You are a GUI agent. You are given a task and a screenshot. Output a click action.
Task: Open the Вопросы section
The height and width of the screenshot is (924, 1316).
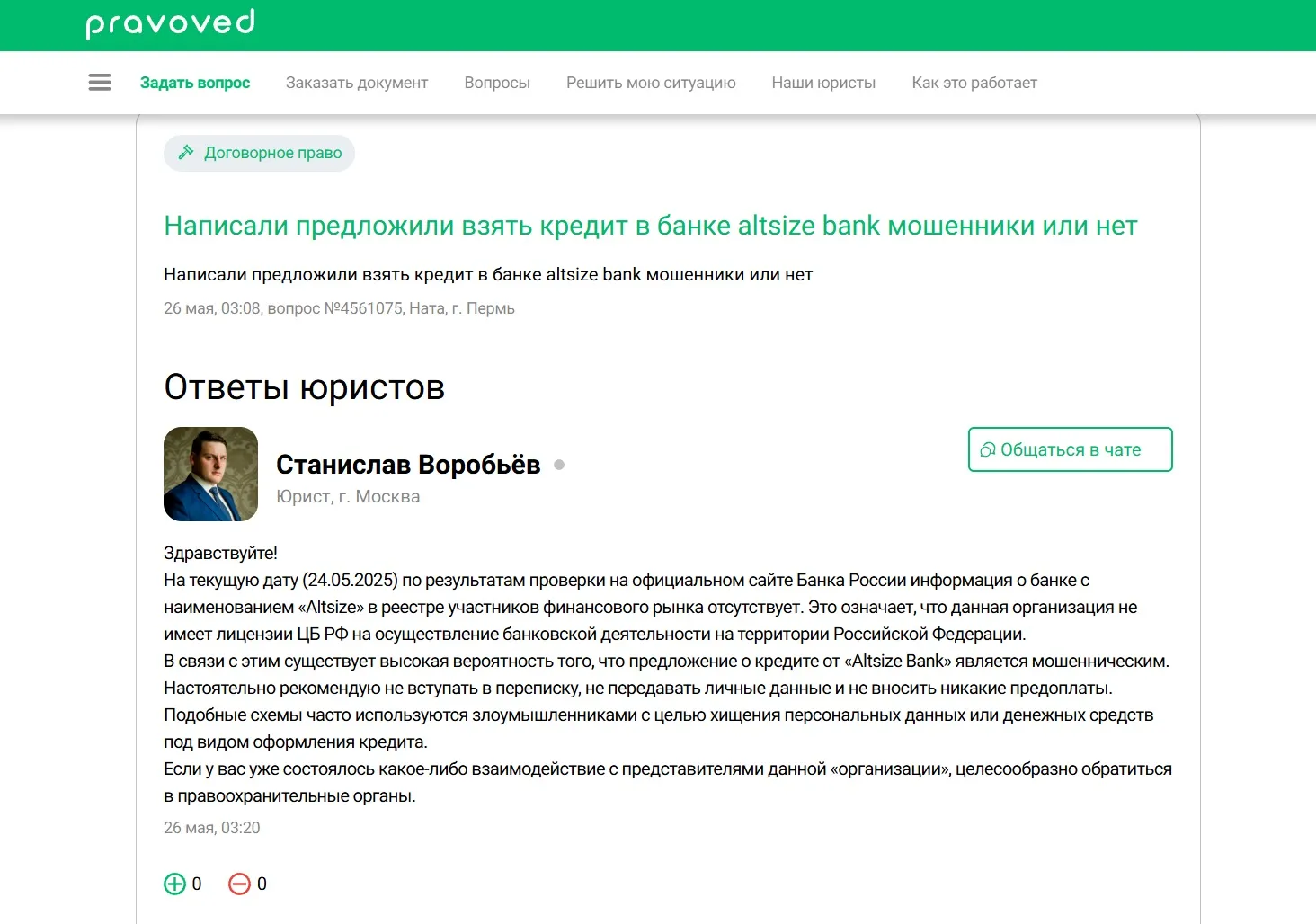(x=497, y=83)
